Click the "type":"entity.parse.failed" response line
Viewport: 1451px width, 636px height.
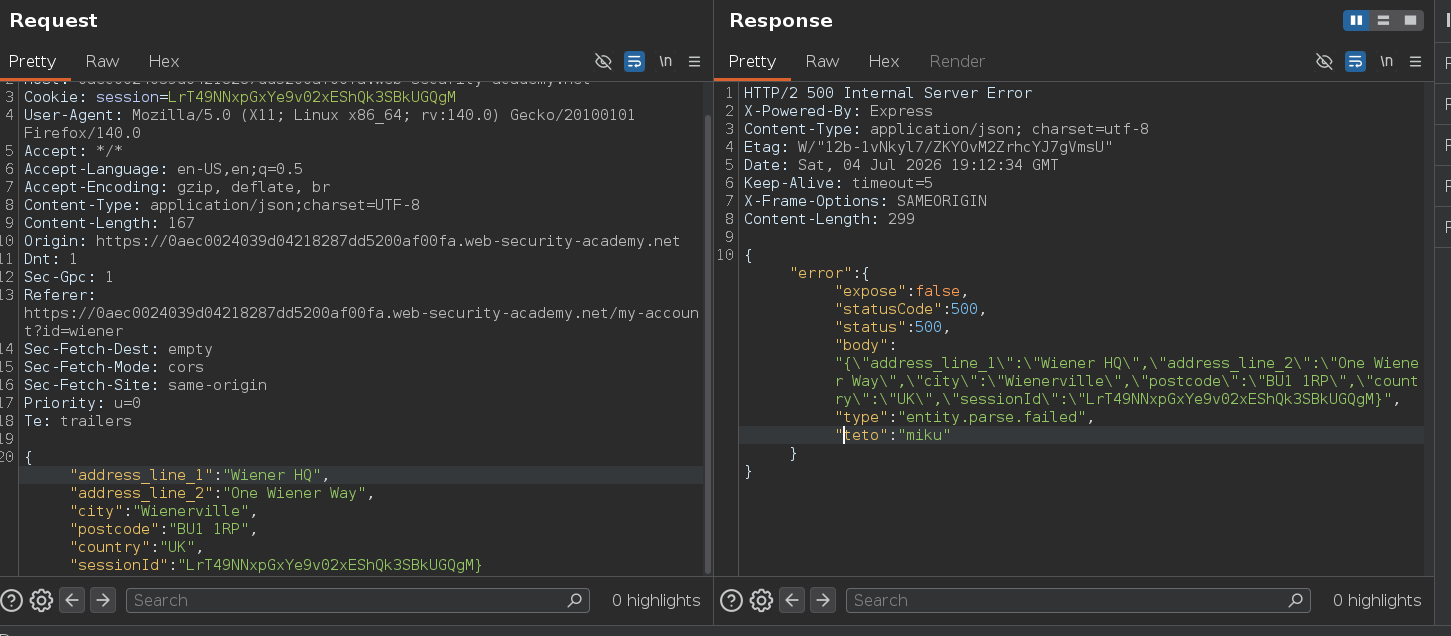[x=965, y=417]
